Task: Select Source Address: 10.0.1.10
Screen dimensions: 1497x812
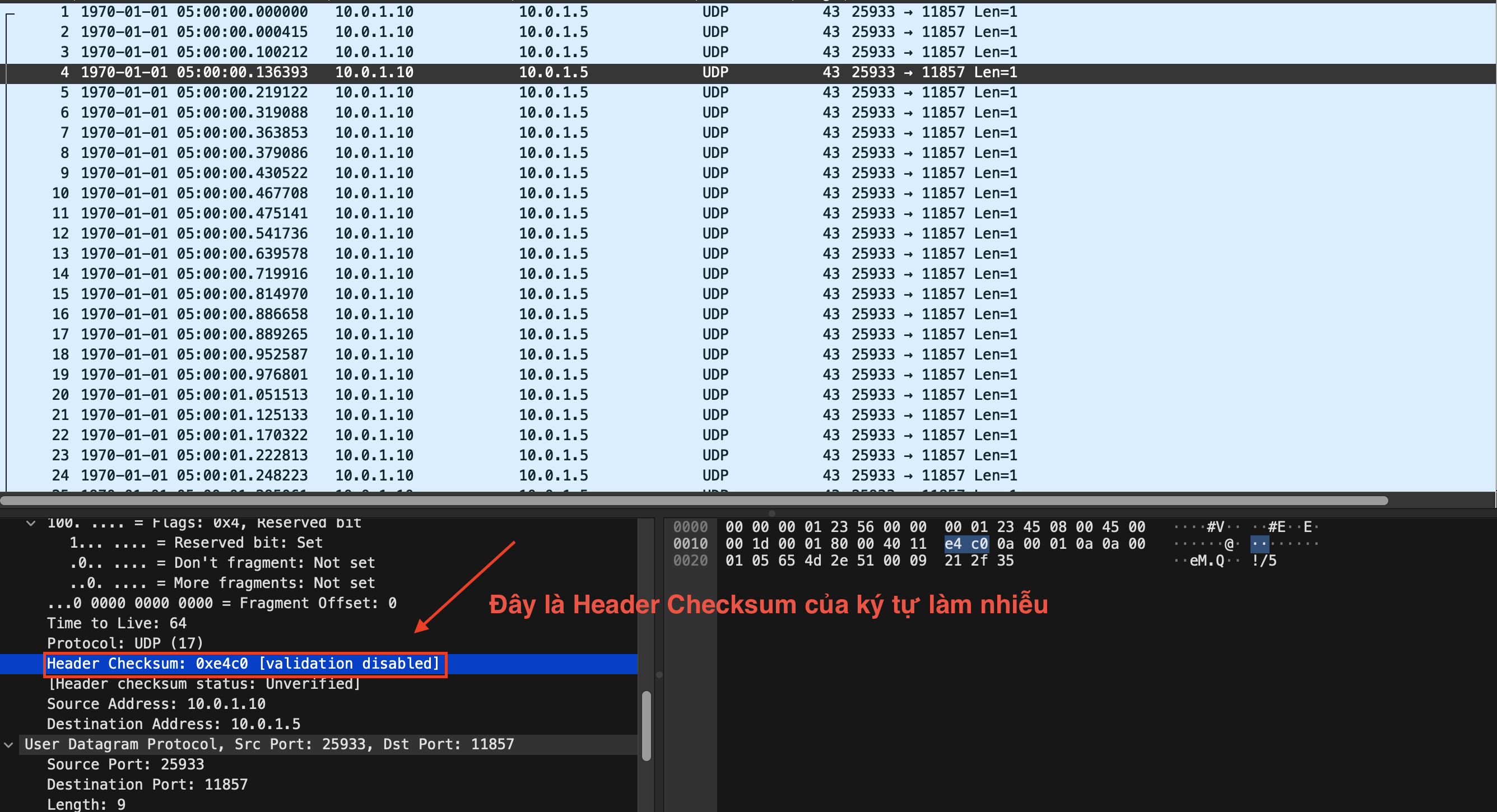Action: pos(156,703)
